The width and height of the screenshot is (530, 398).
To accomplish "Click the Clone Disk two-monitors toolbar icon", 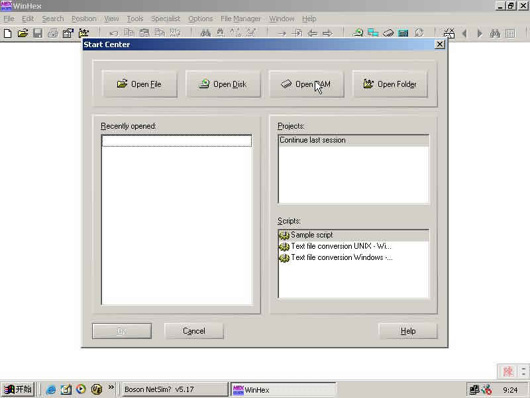I will [x=373, y=33].
